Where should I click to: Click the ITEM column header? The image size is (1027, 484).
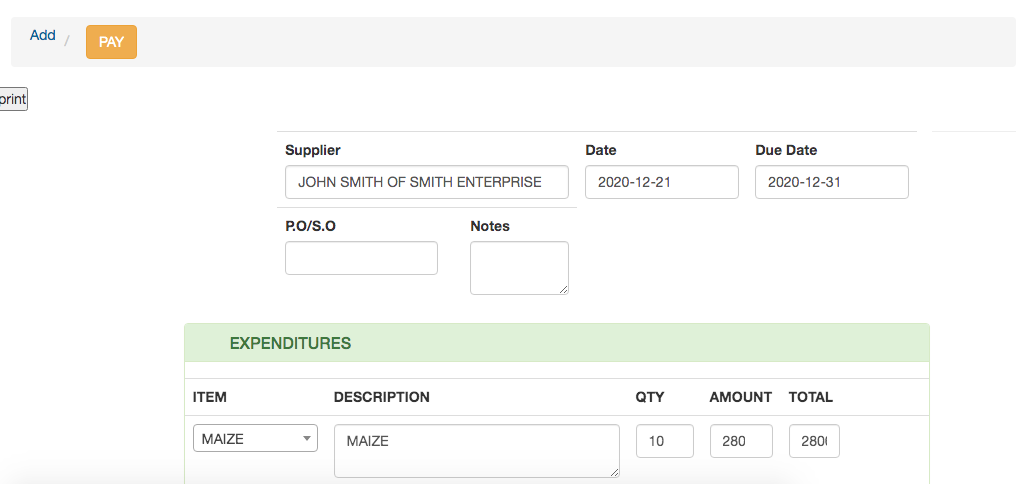pyautogui.click(x=210, y=397)
